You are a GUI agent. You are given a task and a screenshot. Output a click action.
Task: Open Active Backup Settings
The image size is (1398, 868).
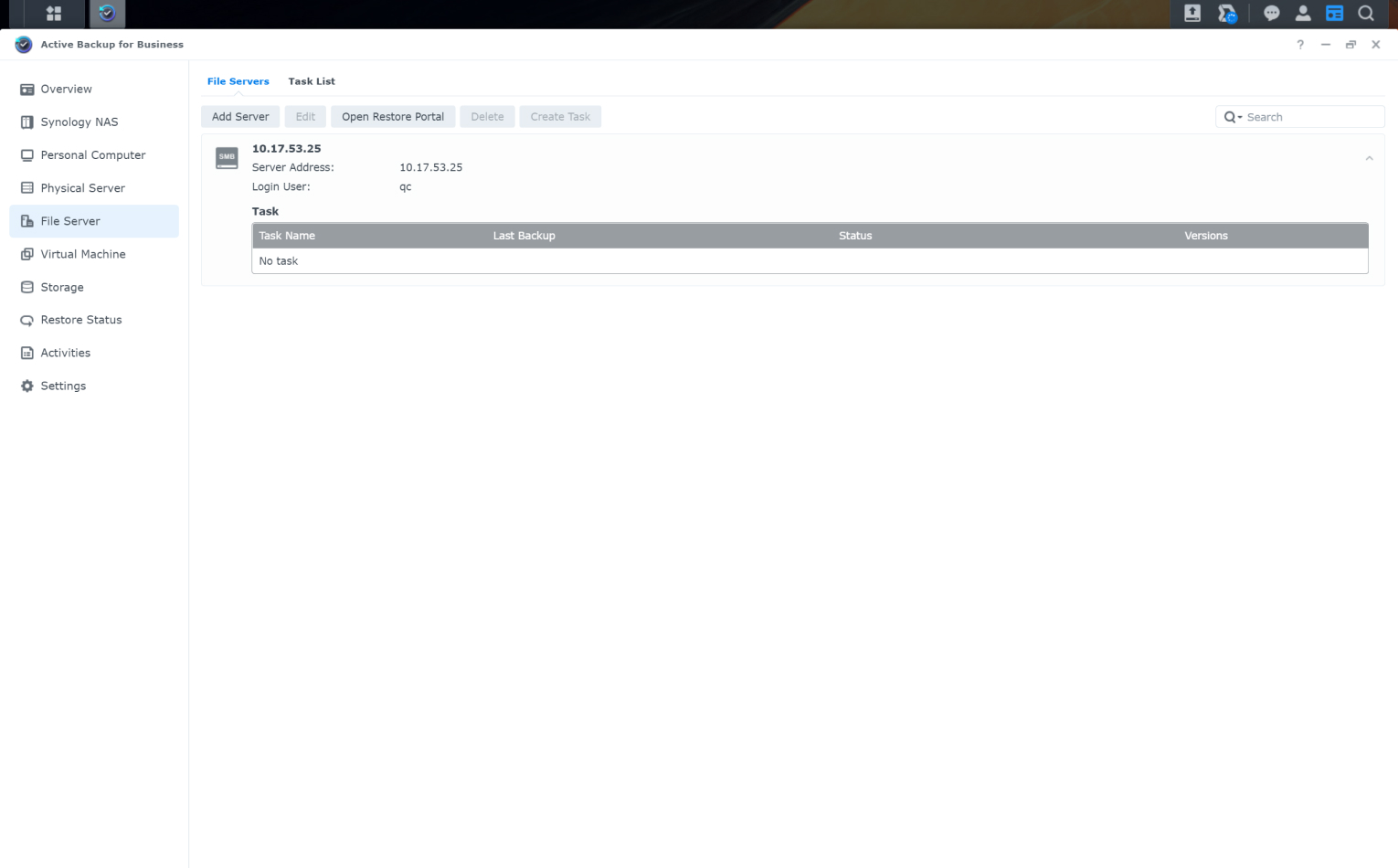(x=62, y=386)
